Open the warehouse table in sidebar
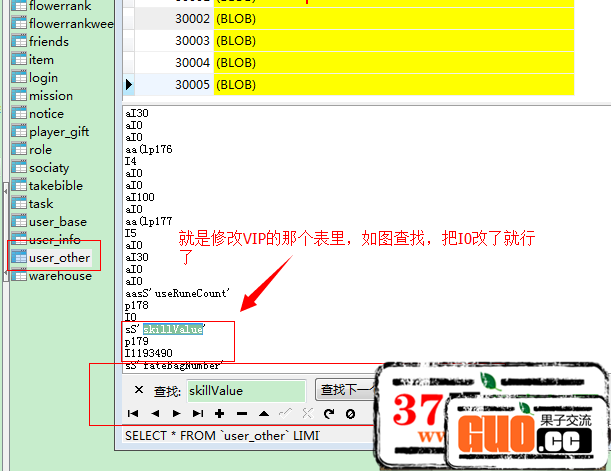 coord(59,276)
